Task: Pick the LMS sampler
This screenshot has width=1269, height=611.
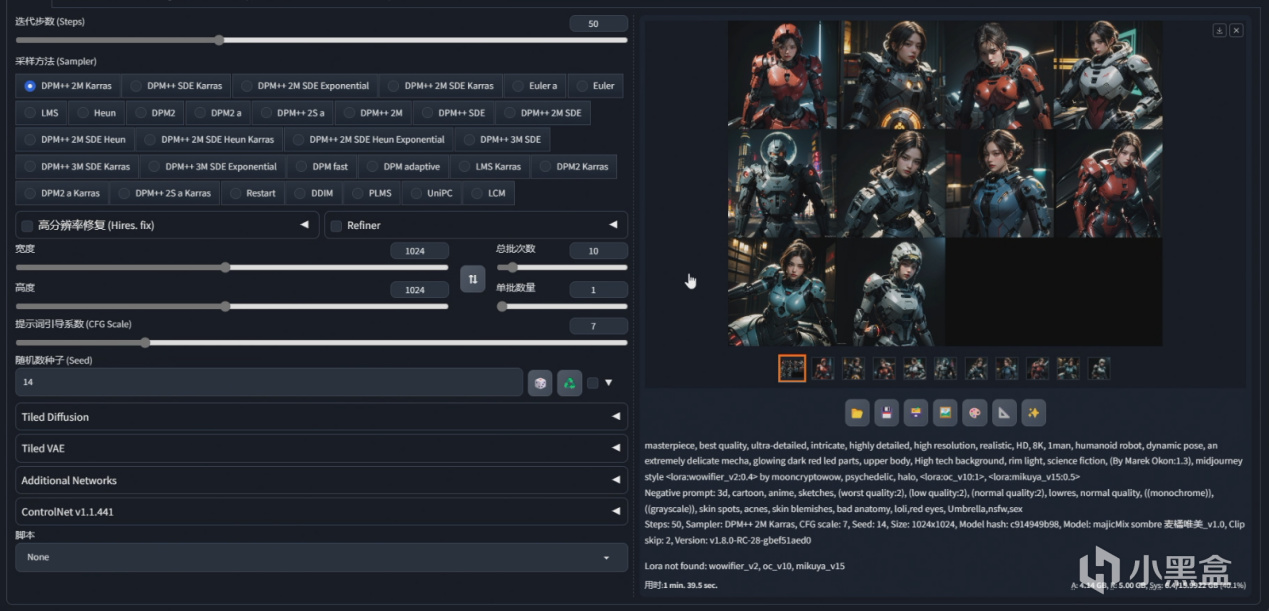Action: pos(41,113)
